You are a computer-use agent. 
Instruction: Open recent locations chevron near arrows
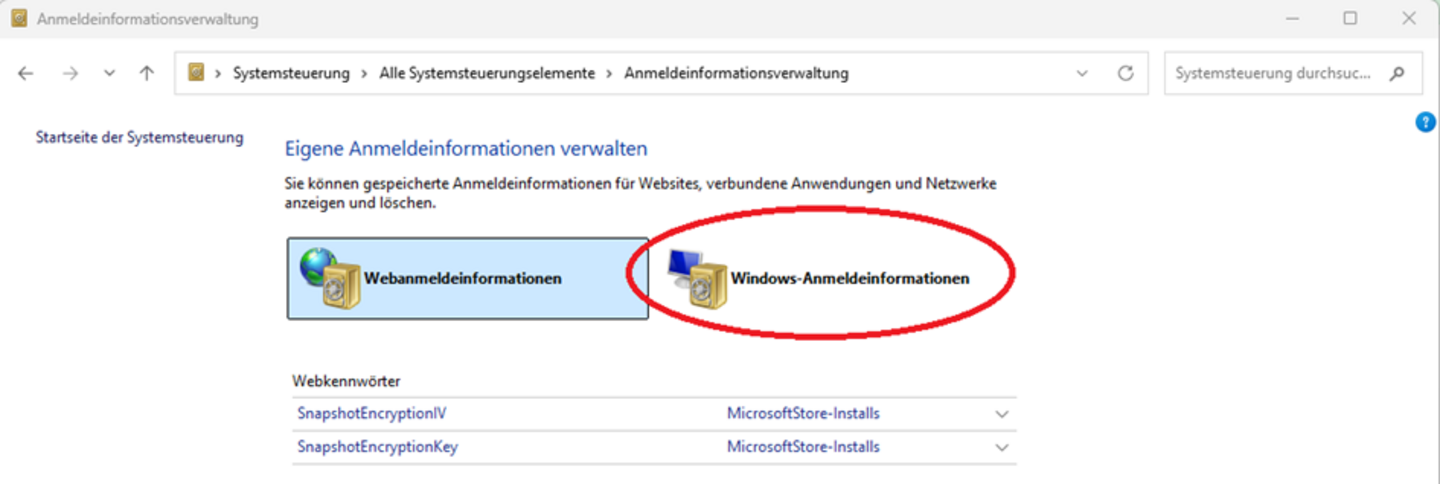(x=109, y=73)
